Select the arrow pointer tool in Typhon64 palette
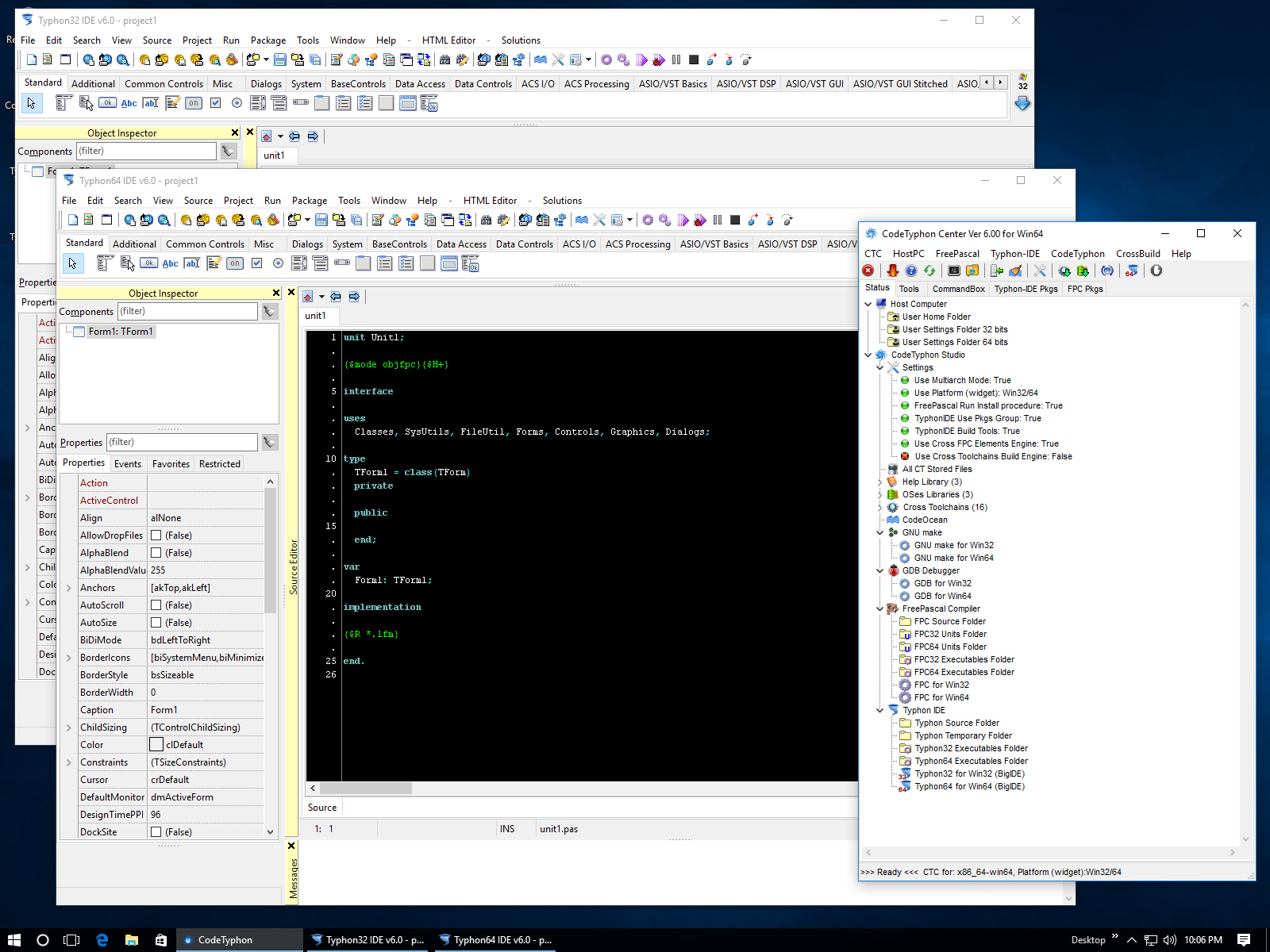 (72, 263)
